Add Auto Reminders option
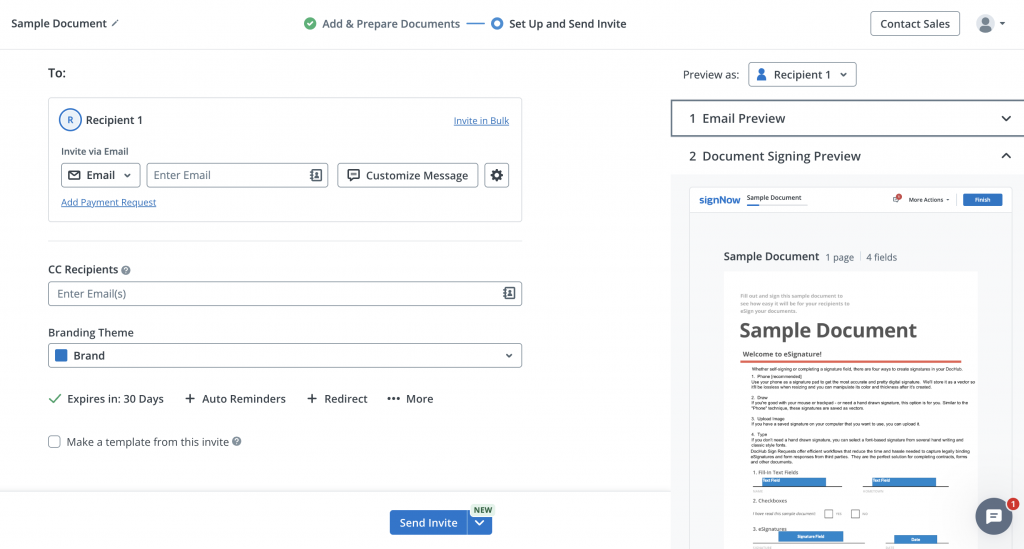The height and width of the screenshot is (549, 1024). click(235, 399)
